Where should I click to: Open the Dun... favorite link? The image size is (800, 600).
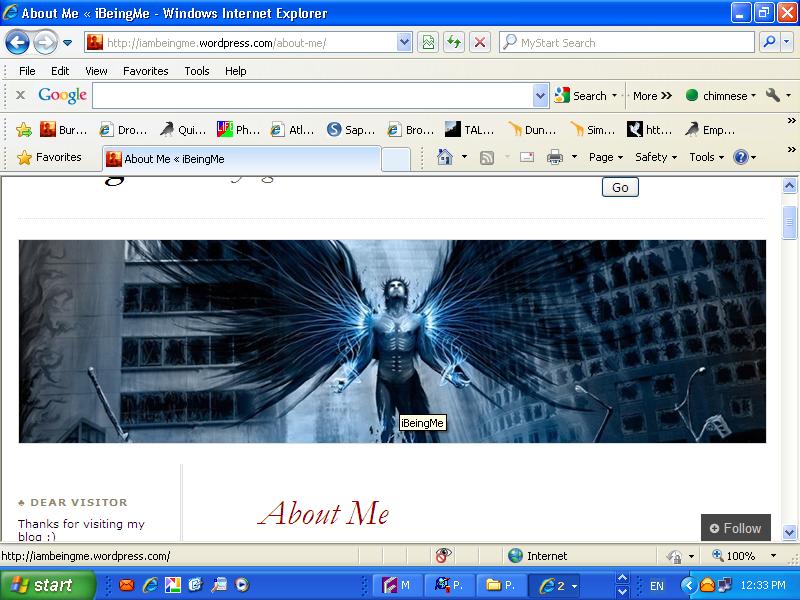tap(533, 130)
